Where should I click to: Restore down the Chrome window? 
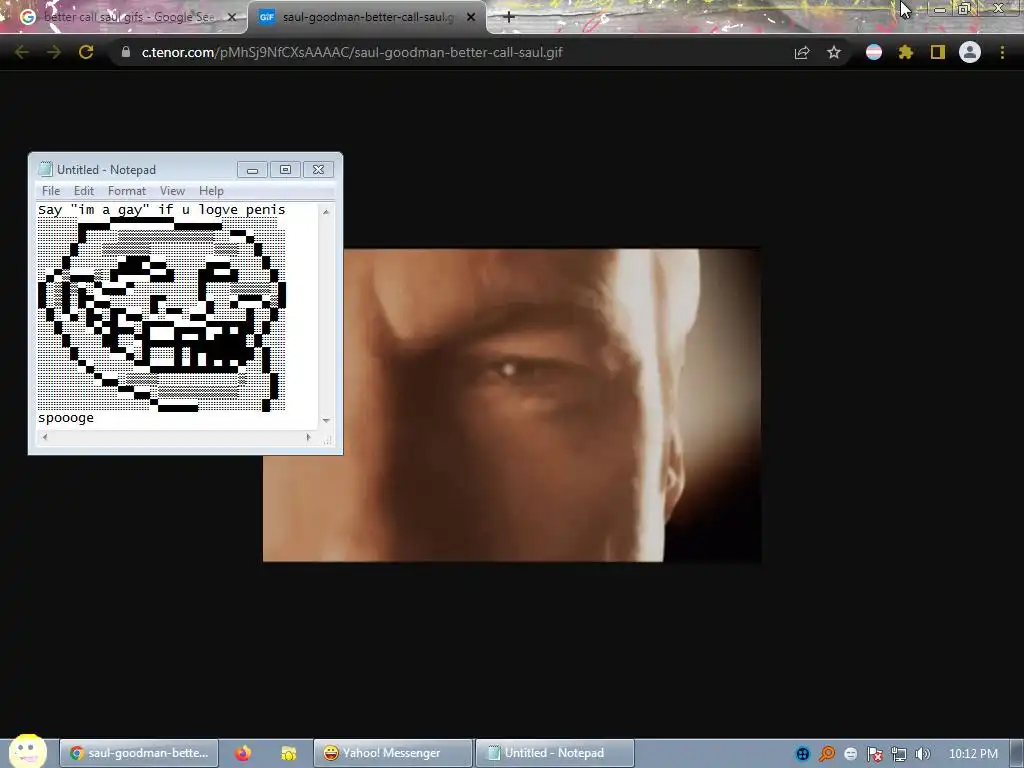pyautogui.click(x=964, y=9)
